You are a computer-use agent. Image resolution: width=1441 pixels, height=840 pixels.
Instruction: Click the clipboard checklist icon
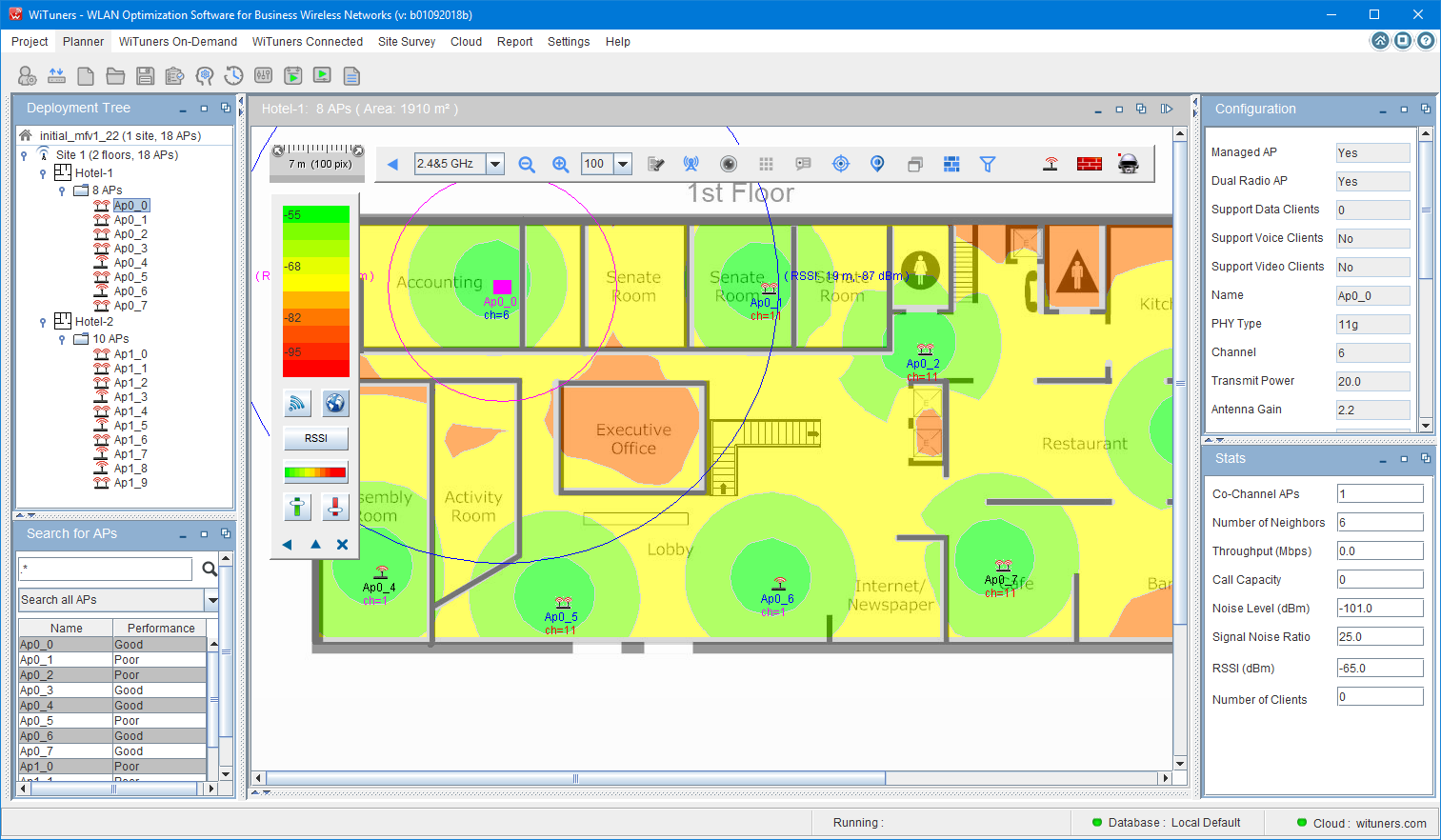(x=174, y=75)
